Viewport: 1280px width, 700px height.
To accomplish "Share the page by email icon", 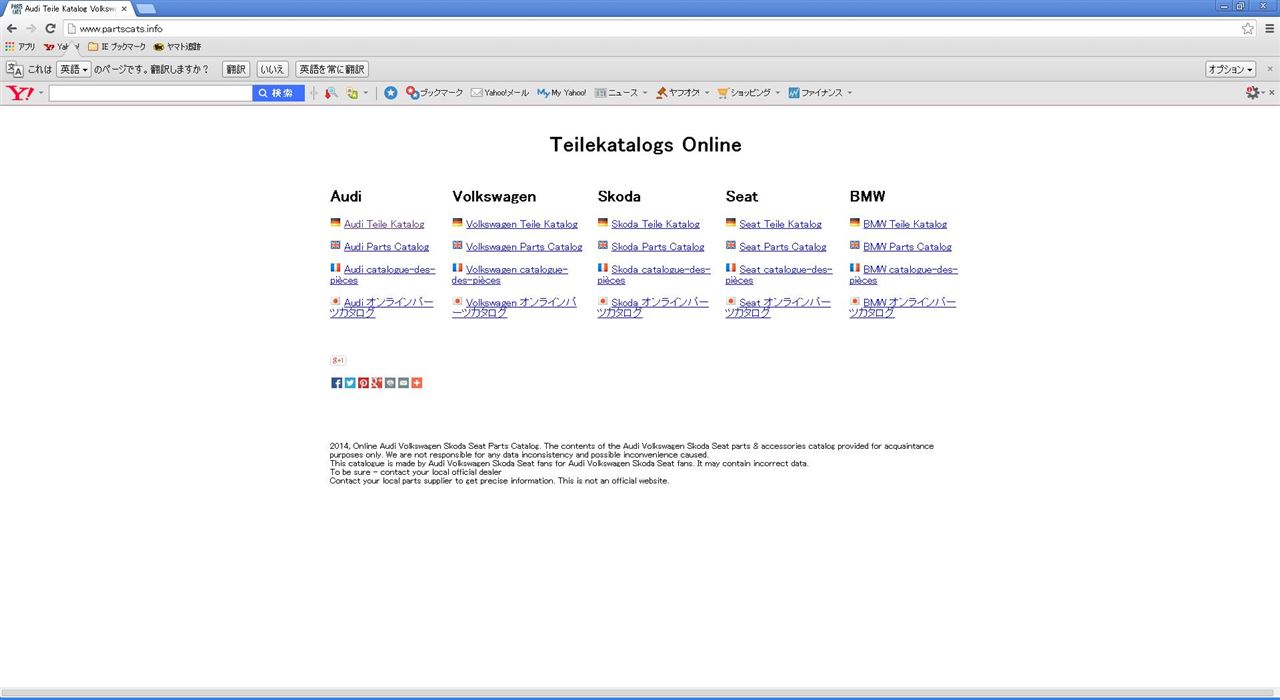I will click(x=403, y=383).
